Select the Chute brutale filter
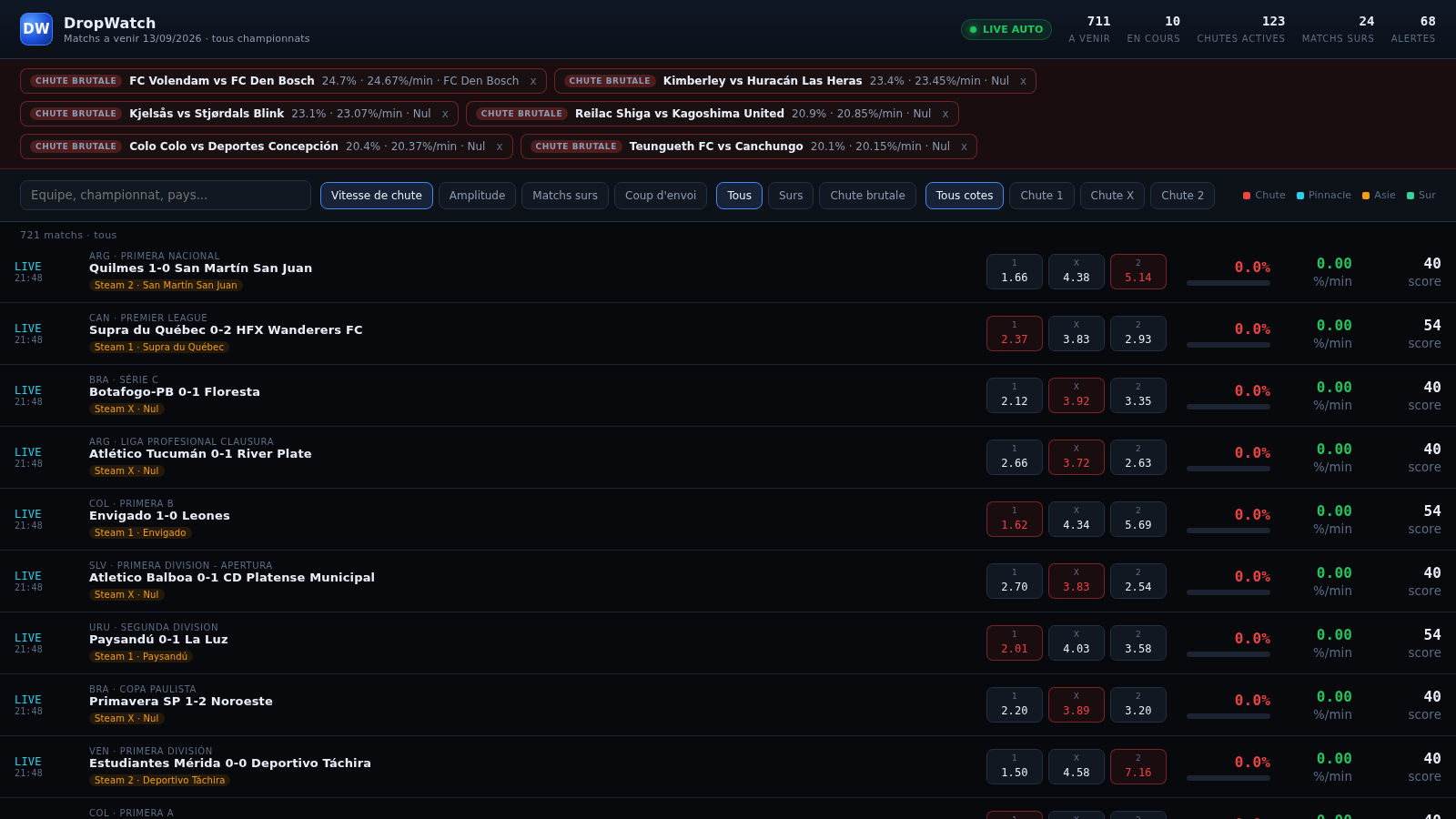This screenshot has width=1456, height=819. pos(867,196)
